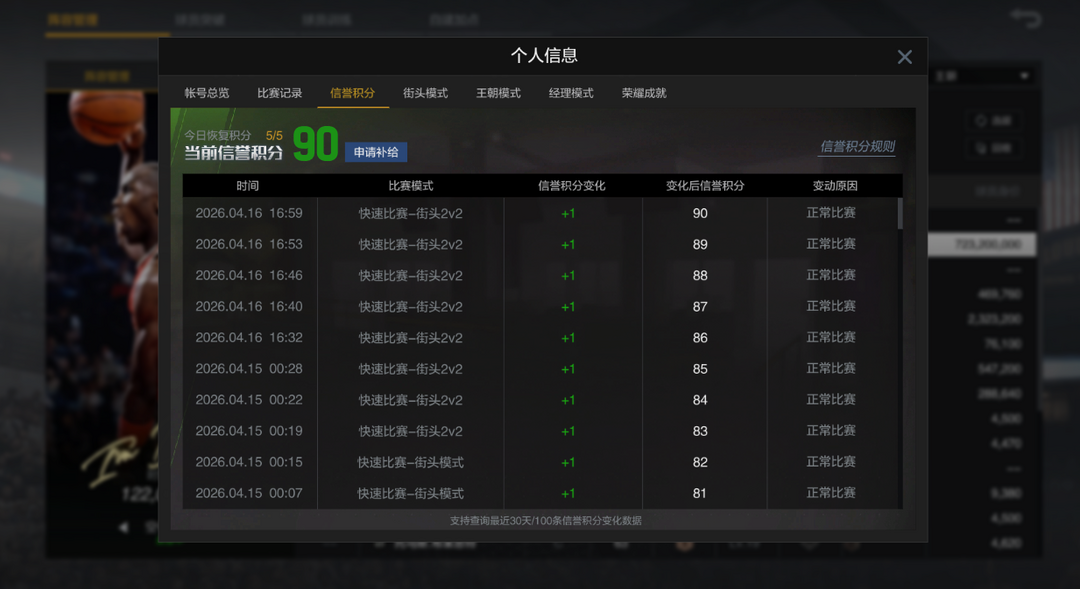This screenshot has height=589, width=1080.
Task: Click 正常比赛 in the 16:59 row
Action: 831,213
